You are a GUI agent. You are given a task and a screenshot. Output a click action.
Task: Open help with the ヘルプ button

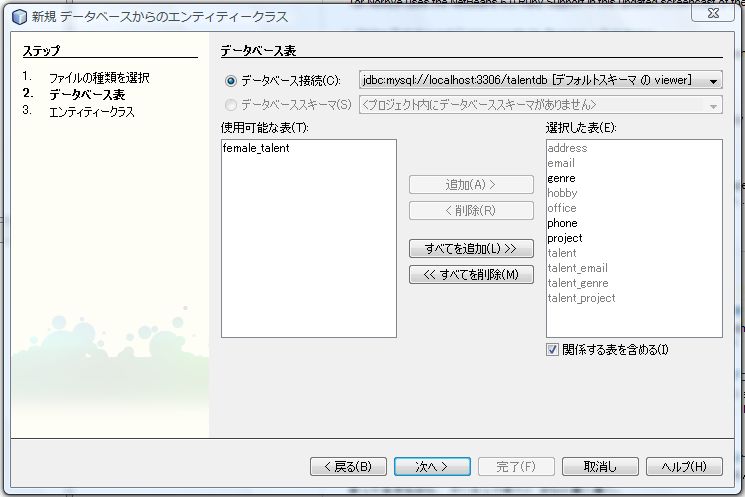pyautogui.click(x=684, y=466)
